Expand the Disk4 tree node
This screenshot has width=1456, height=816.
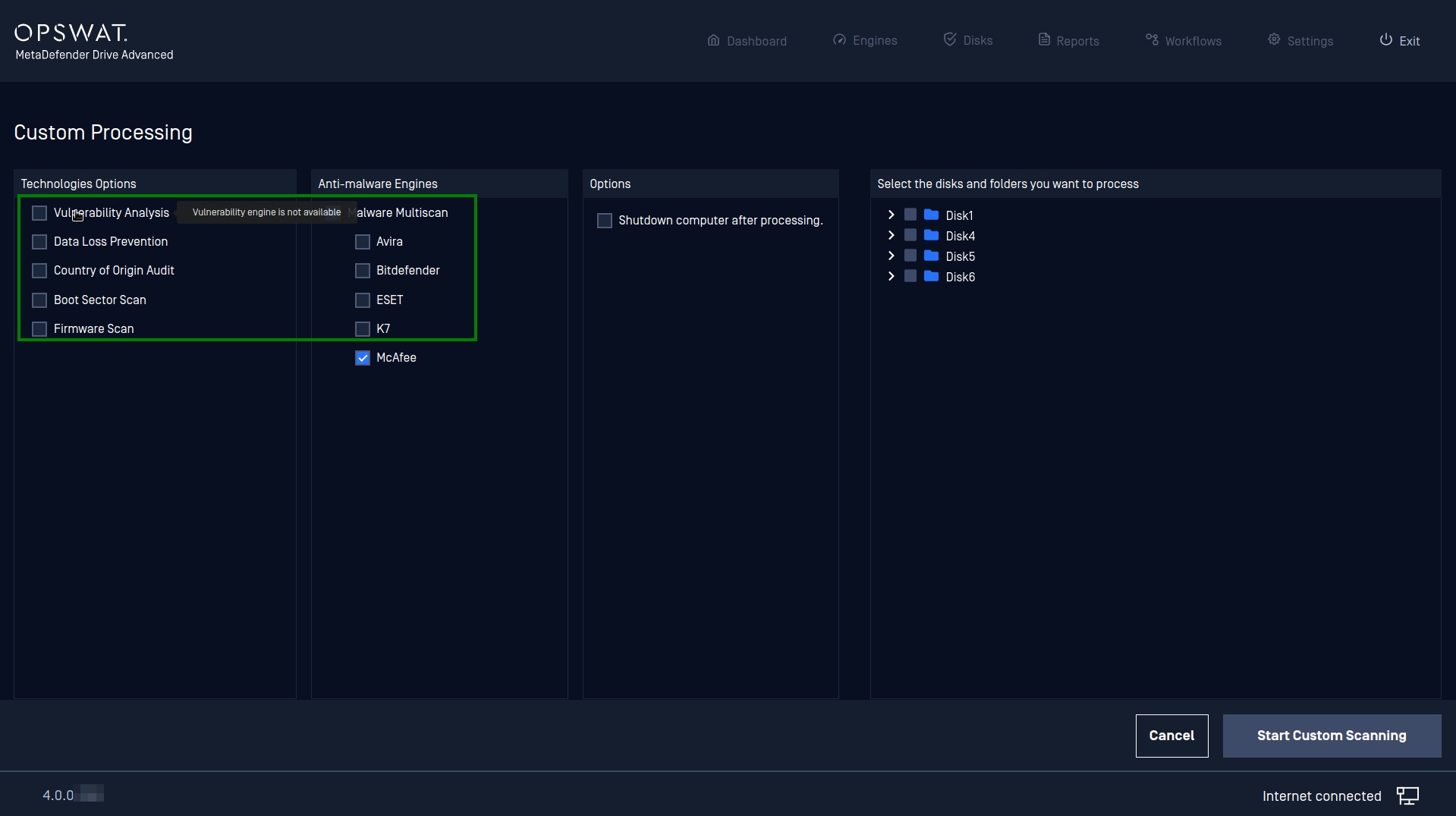coord(892,235)
